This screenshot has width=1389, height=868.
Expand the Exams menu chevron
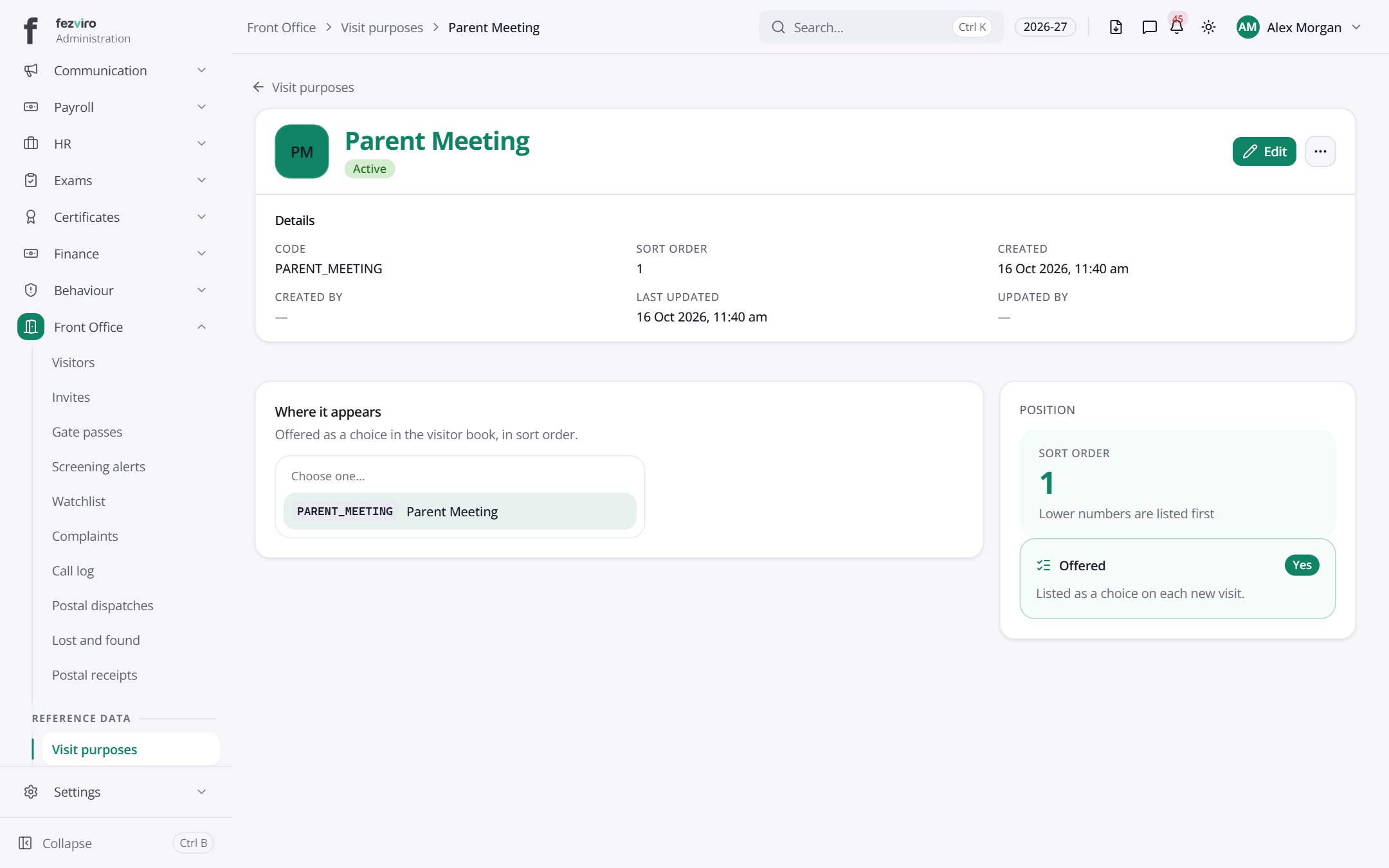tap(201, 181)
